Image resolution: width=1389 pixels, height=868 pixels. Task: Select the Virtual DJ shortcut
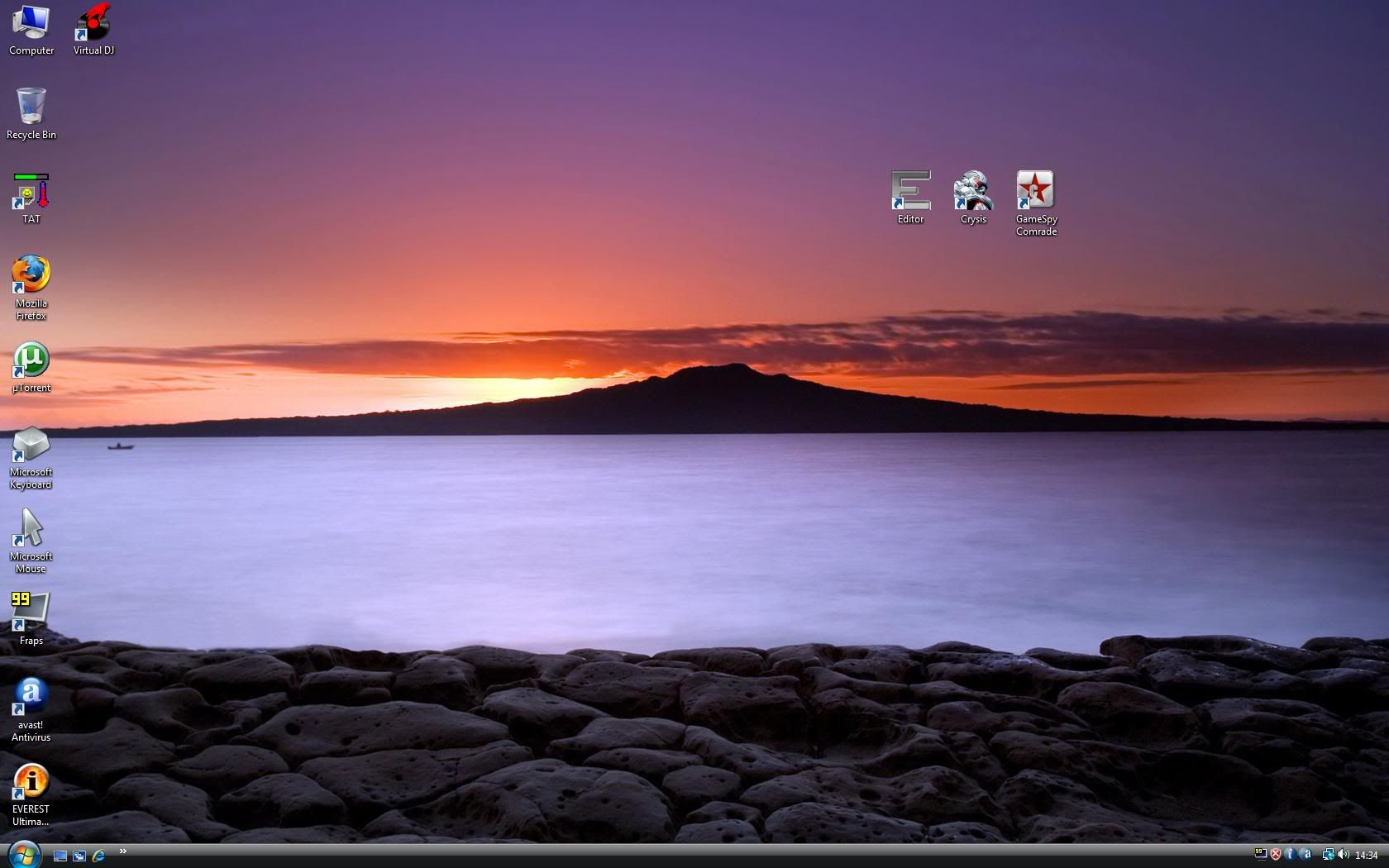[x=93, y=29]
